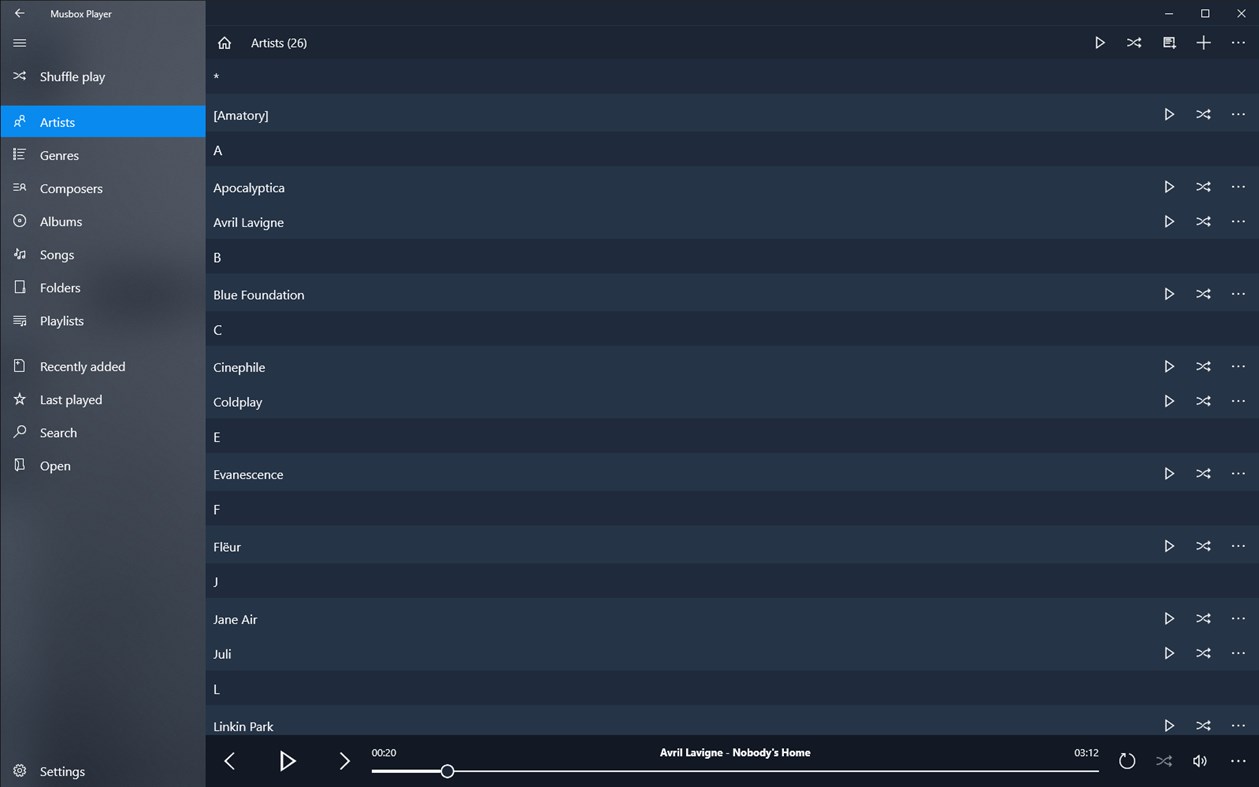This screenshot has height=787, width=1259.
Task: Select the Playlists icon
Action: coord(19,320)
